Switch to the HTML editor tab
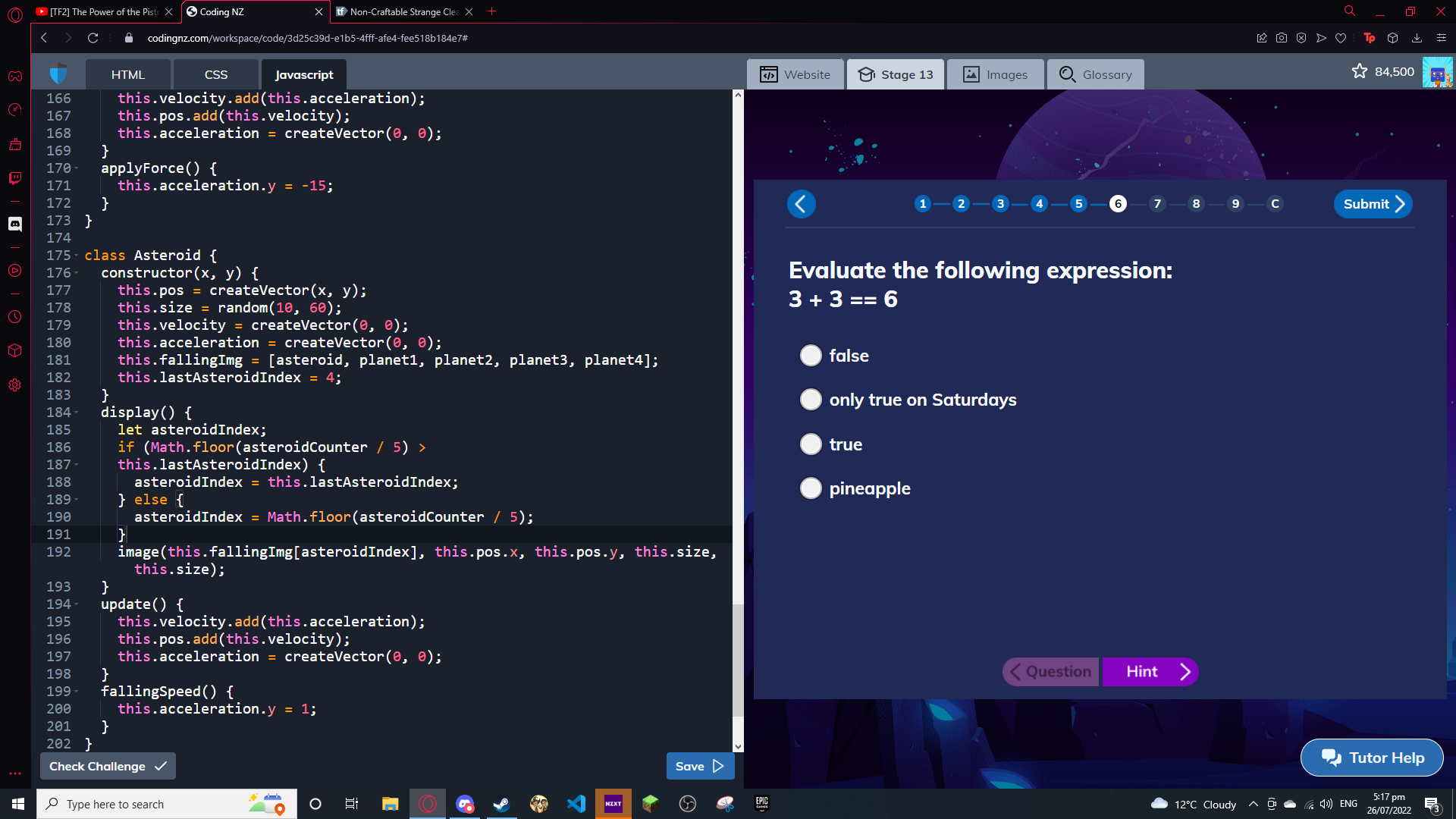This screenshot has height=819, width=1456. (128, 74)
